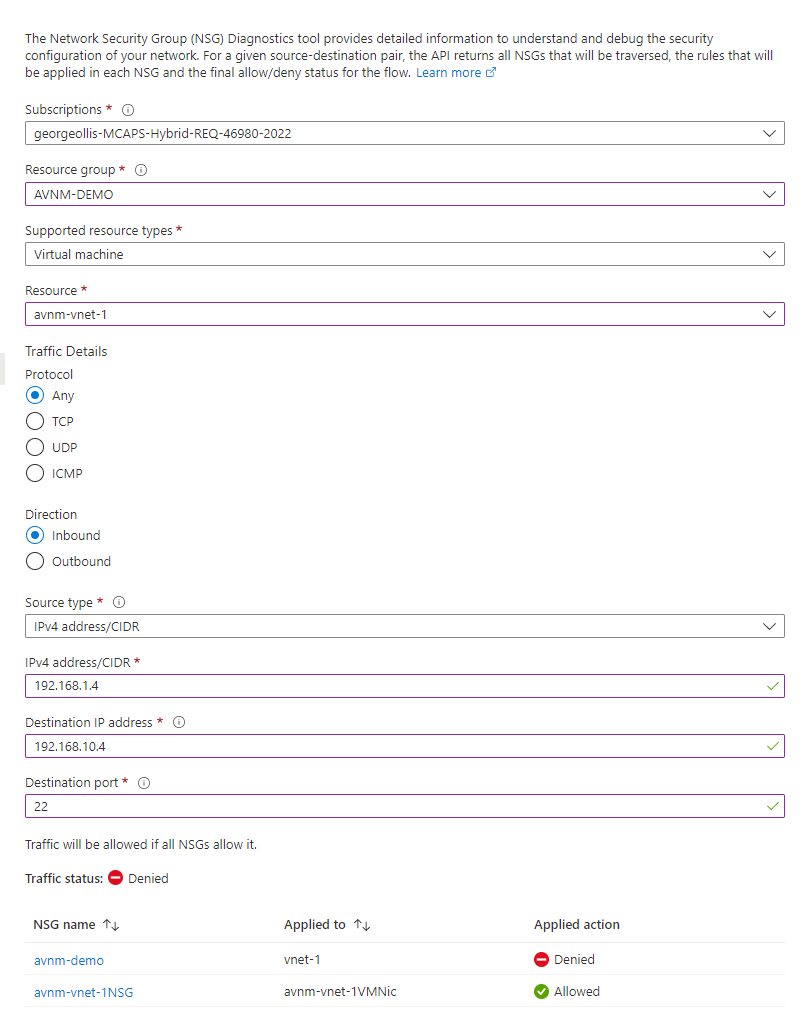
Task: Open the avnm-demo NSG link
Action: click(69, 961)
